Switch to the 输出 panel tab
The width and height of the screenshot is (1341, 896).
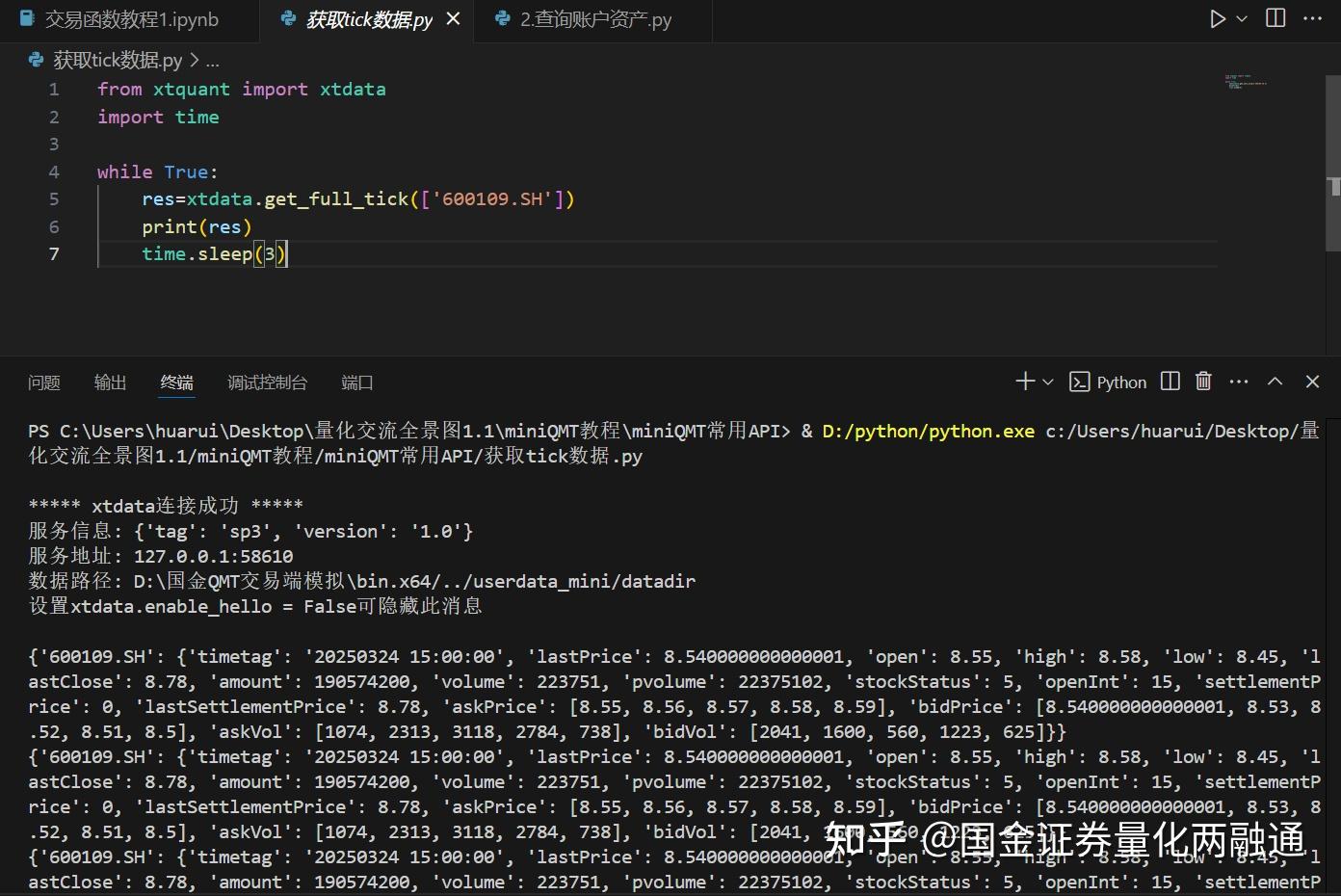[x=109, y=382]
